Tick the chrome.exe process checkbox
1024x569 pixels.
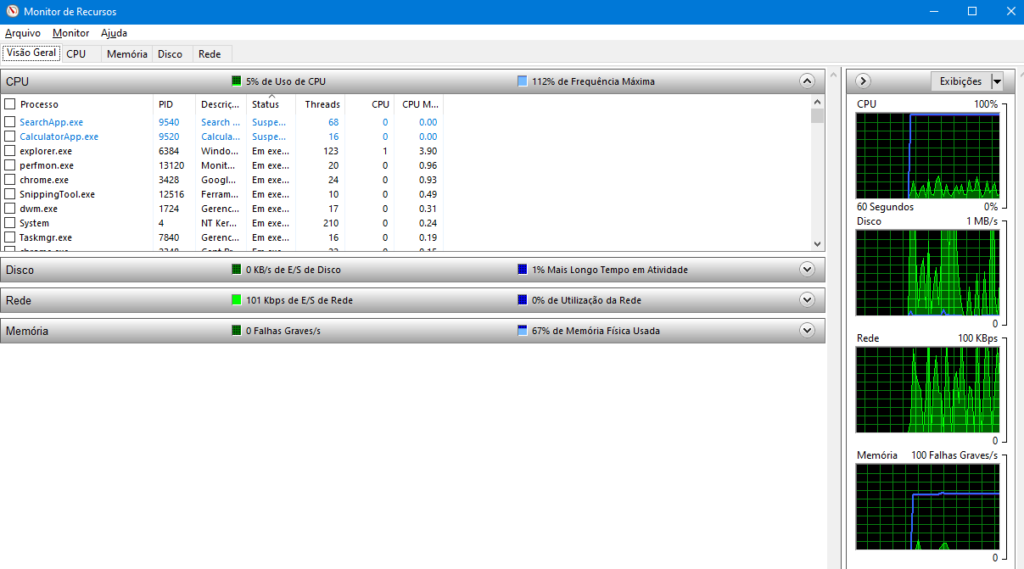[10, 180]
